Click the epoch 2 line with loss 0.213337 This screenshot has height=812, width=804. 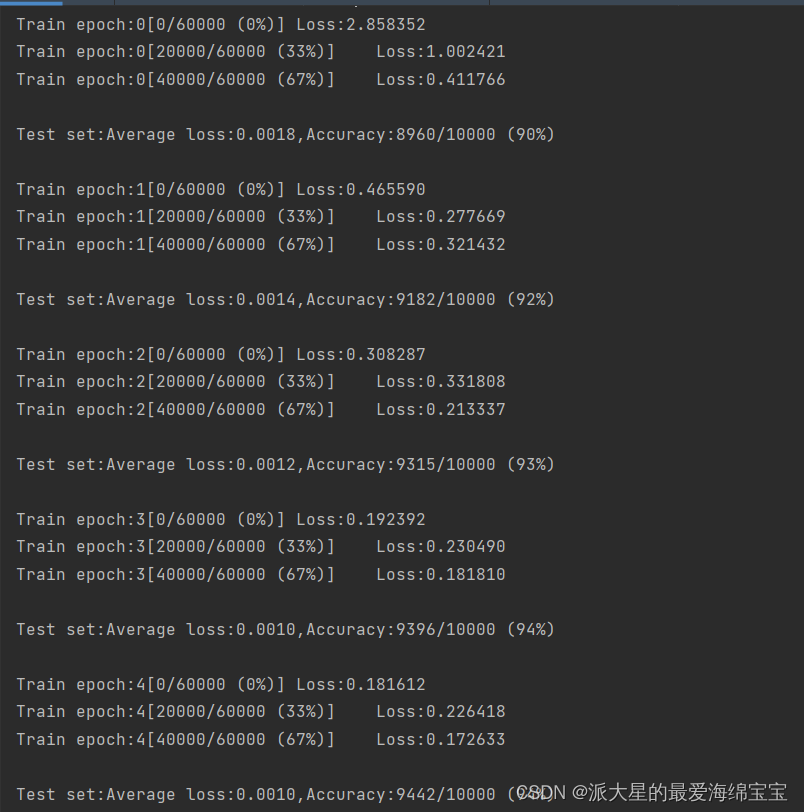pyautogui.click(x=260, y=409)
